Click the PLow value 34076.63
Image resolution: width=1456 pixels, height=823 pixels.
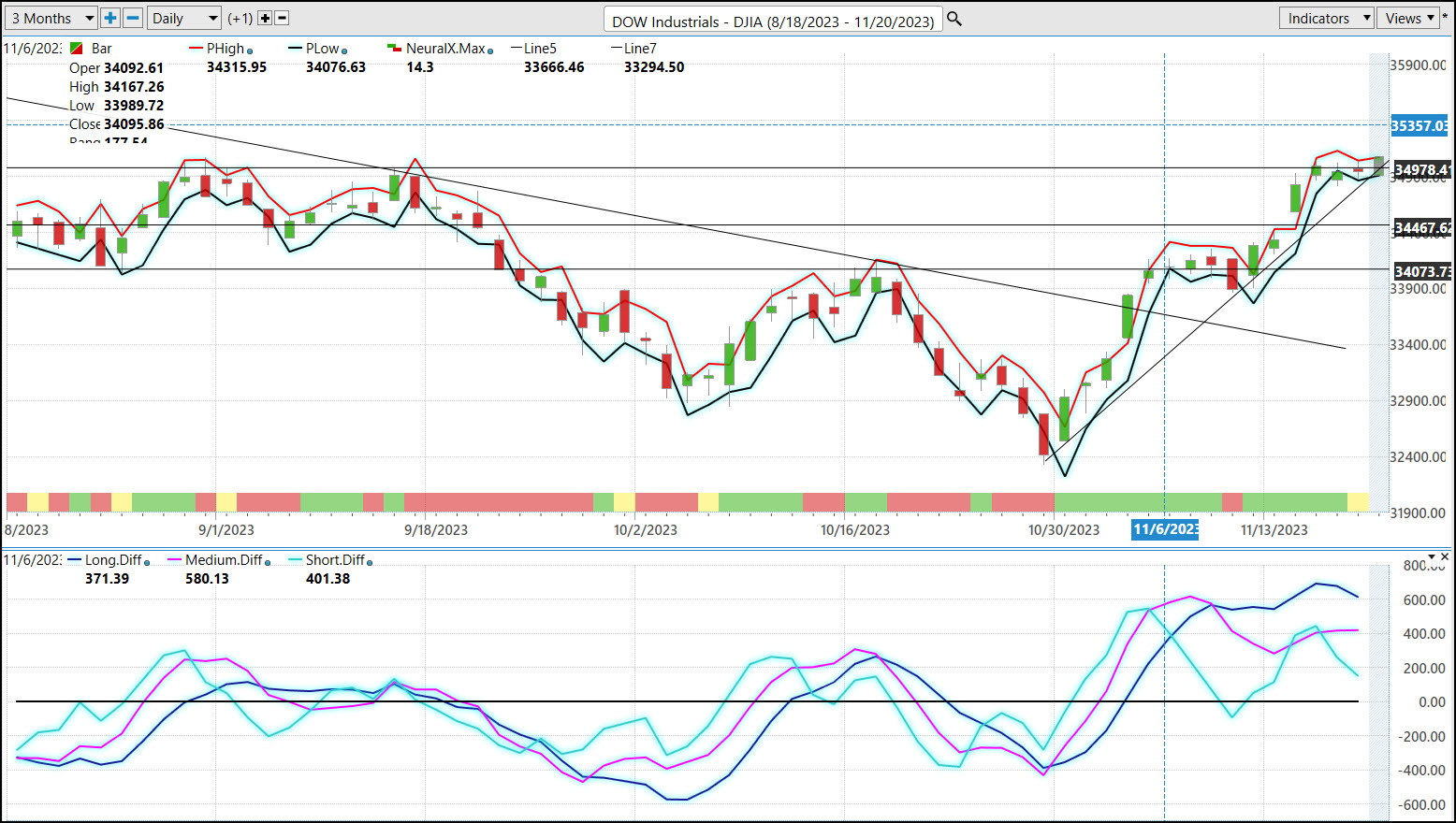(x=336, y=67)
